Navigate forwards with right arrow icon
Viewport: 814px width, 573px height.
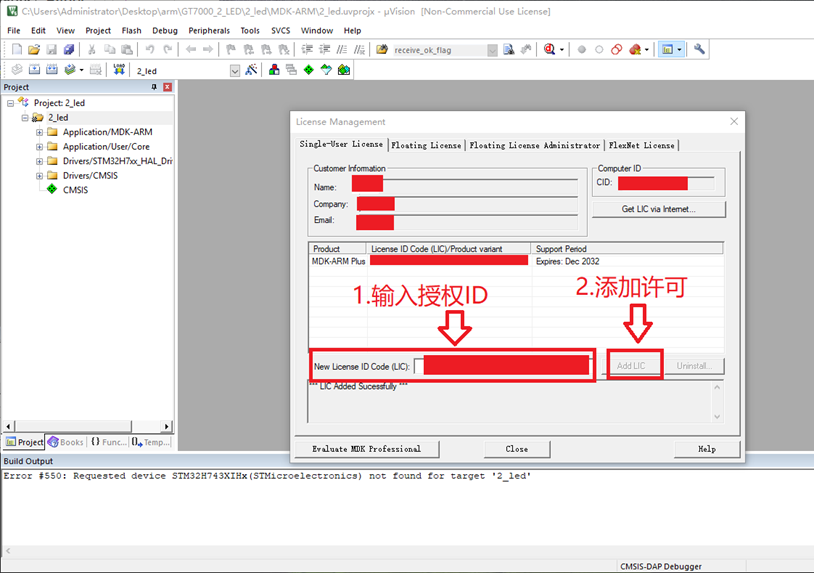click(x=208, y=50)
